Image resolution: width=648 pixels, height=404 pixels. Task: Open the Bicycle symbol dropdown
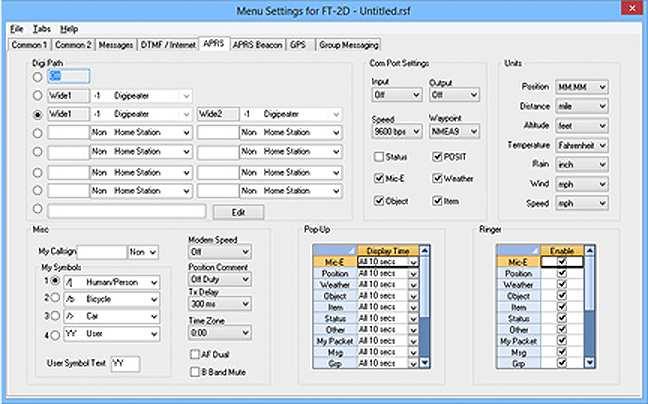112,299
